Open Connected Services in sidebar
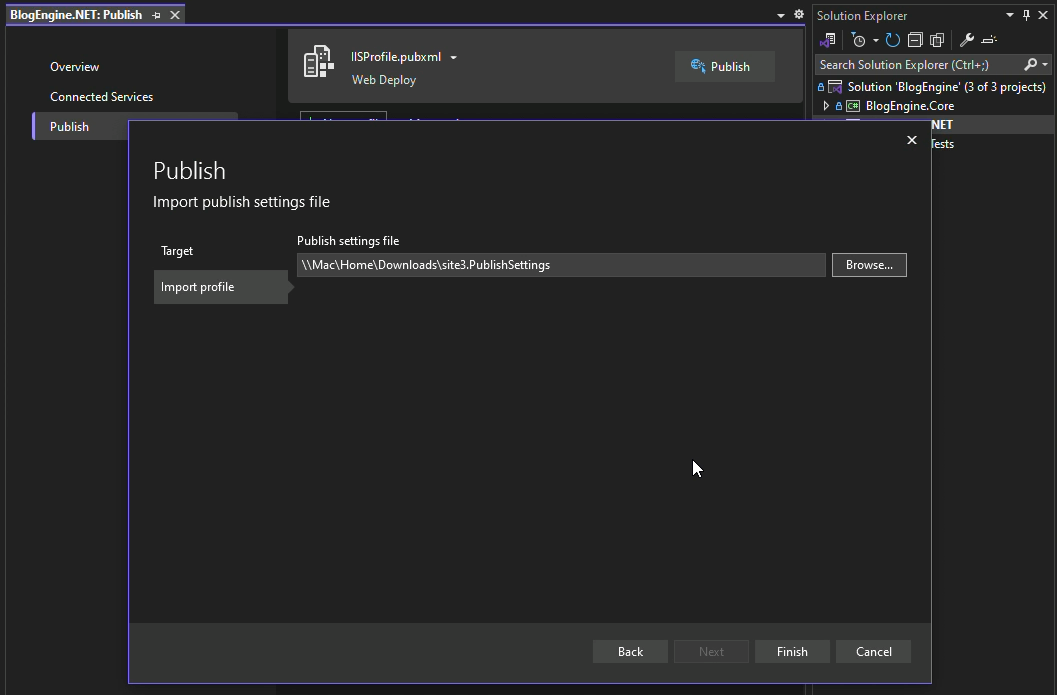This screenshot has height=695, width=1057. point(101,96)
